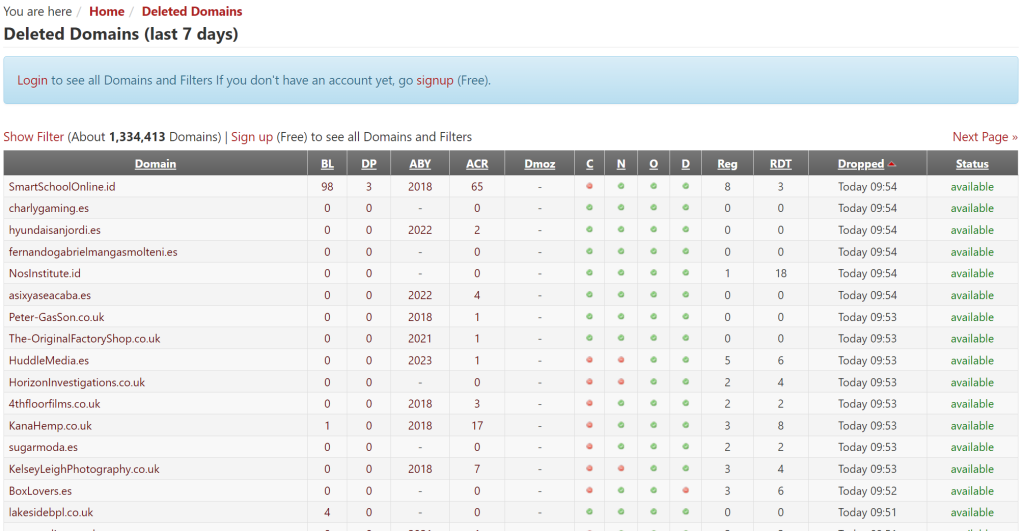Screen dimensions: 1024x531
Task: Open the BoxLovers.es domain link
Action: pyautogui.click(x=40, y=491)
